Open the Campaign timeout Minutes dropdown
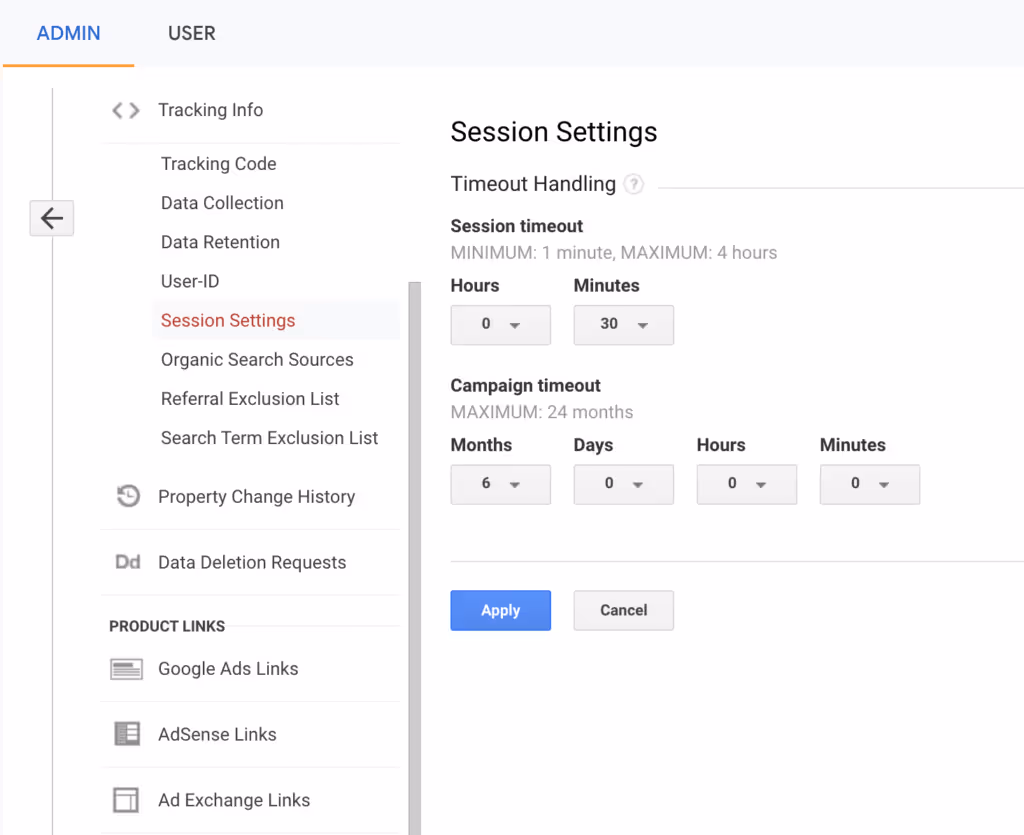The height and width of the screenshot is (835, 1024). point(870,484)
